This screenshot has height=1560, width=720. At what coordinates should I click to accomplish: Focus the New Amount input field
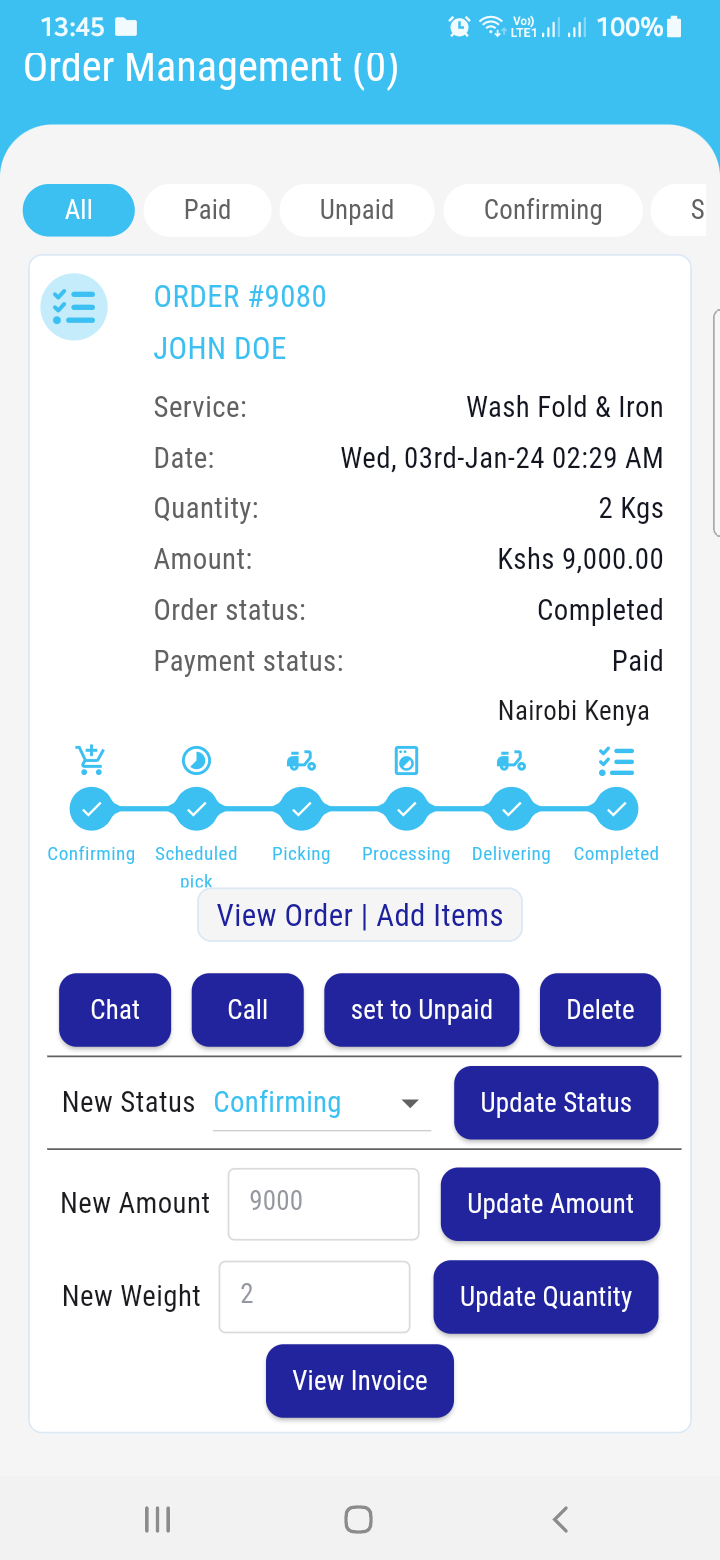[323, 1203]
